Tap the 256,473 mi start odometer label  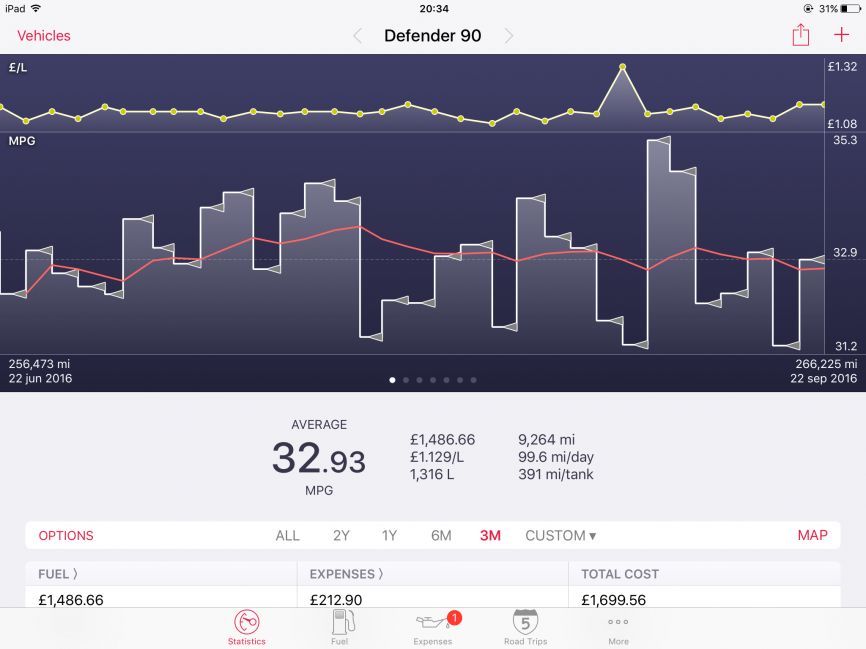(39, 364)
